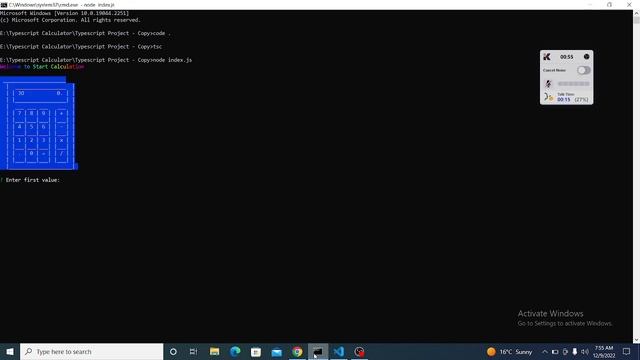Image resolution: width=640 pixels, height=360 pixels.
Task: Click the muted microphone icon in Krisp widget
Action: tap(548, 84)
